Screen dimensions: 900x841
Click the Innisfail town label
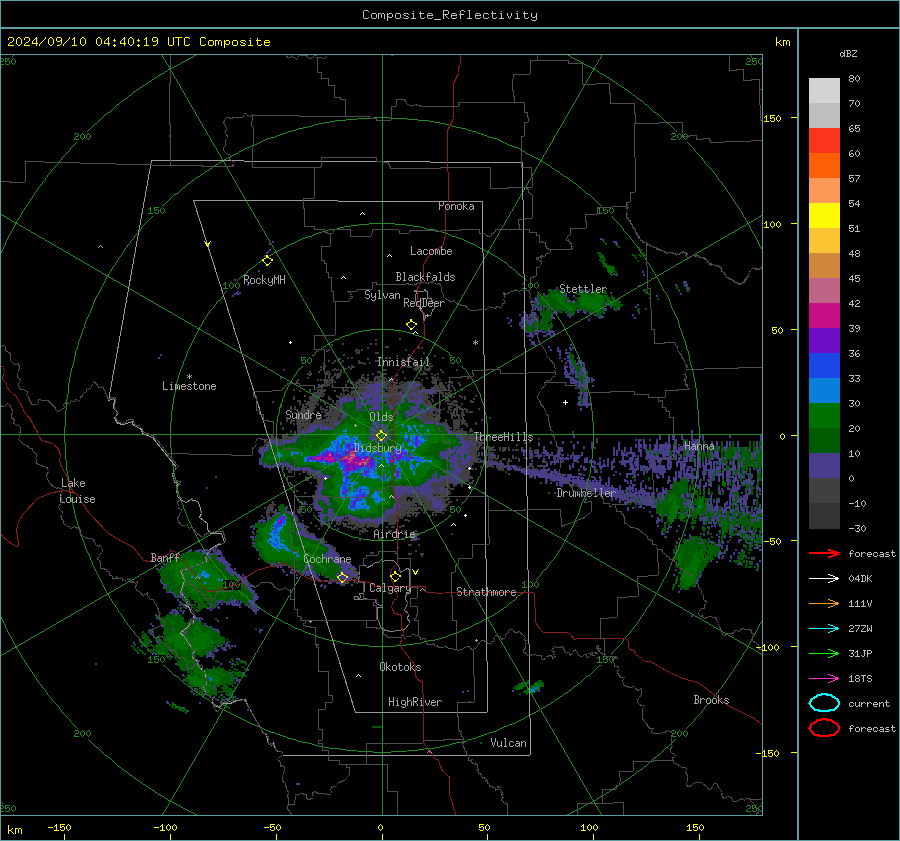coord(403,362)
